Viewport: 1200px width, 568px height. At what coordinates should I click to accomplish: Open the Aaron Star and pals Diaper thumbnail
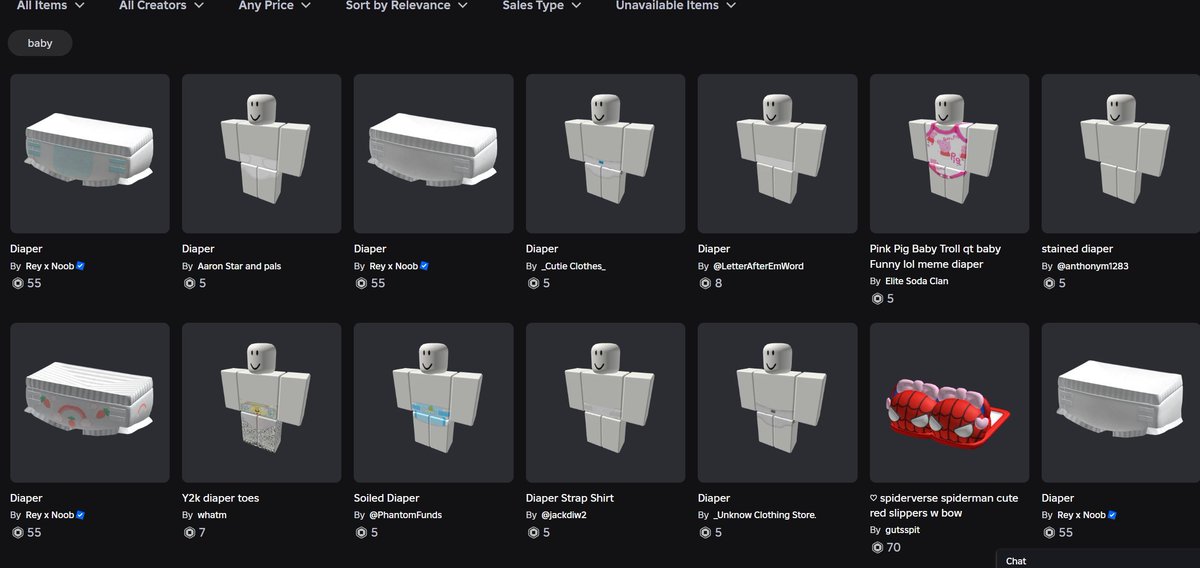coord(262,153)
